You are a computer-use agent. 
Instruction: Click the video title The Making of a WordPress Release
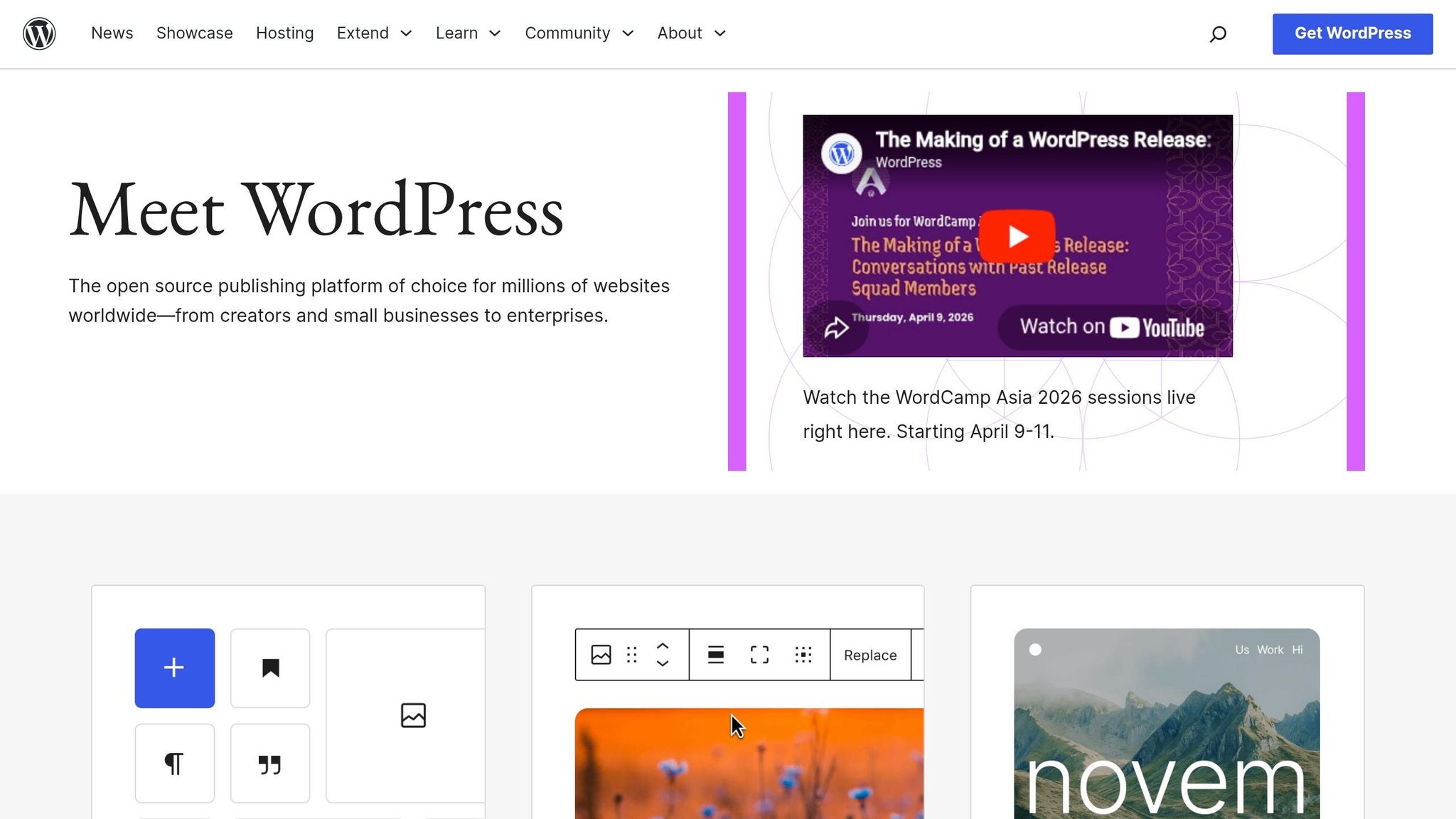coord(1042,139)
